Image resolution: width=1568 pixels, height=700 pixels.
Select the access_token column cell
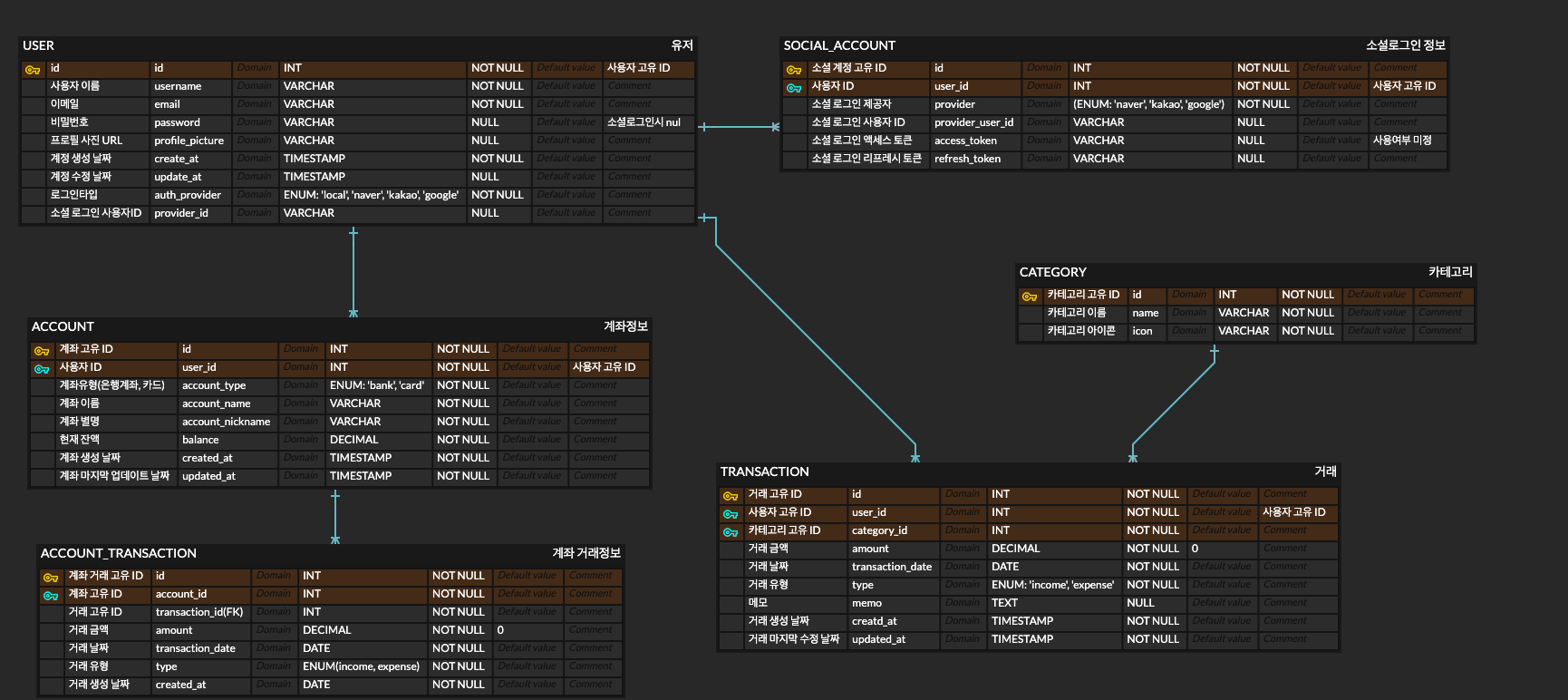pyautogui.click(x=976, y=141)
